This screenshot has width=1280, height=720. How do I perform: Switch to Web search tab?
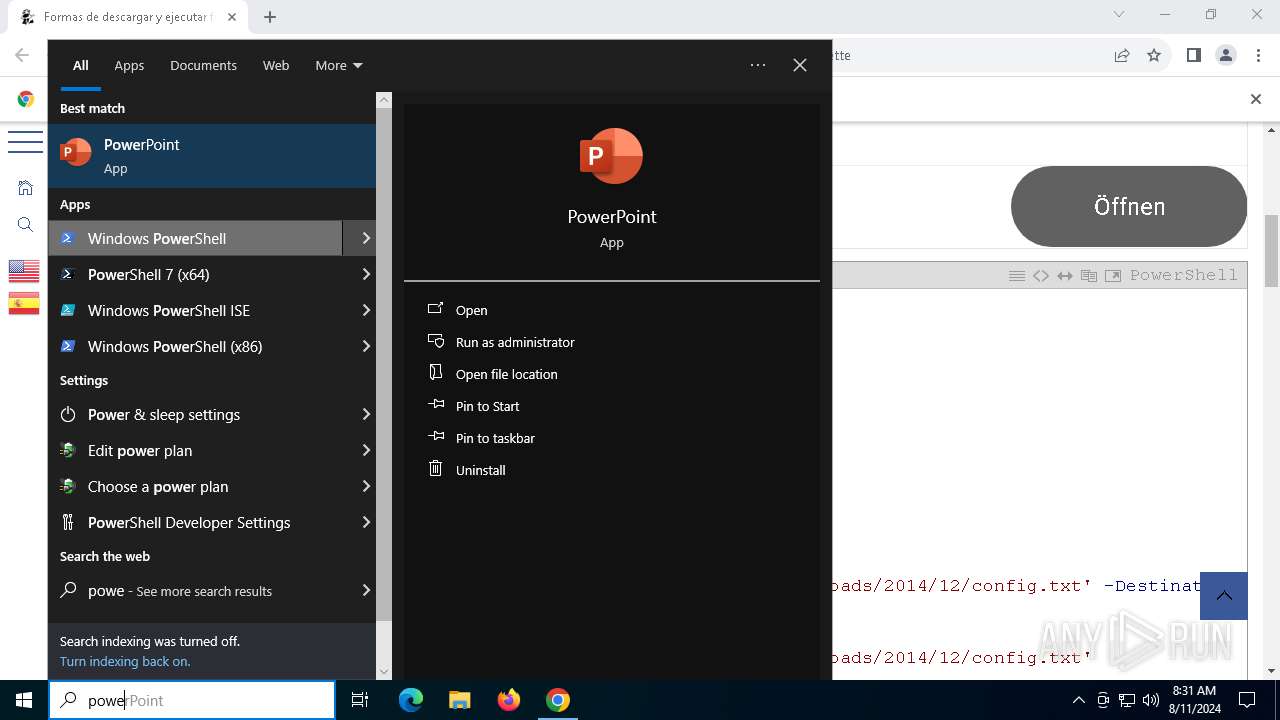(x=276, y=65)
